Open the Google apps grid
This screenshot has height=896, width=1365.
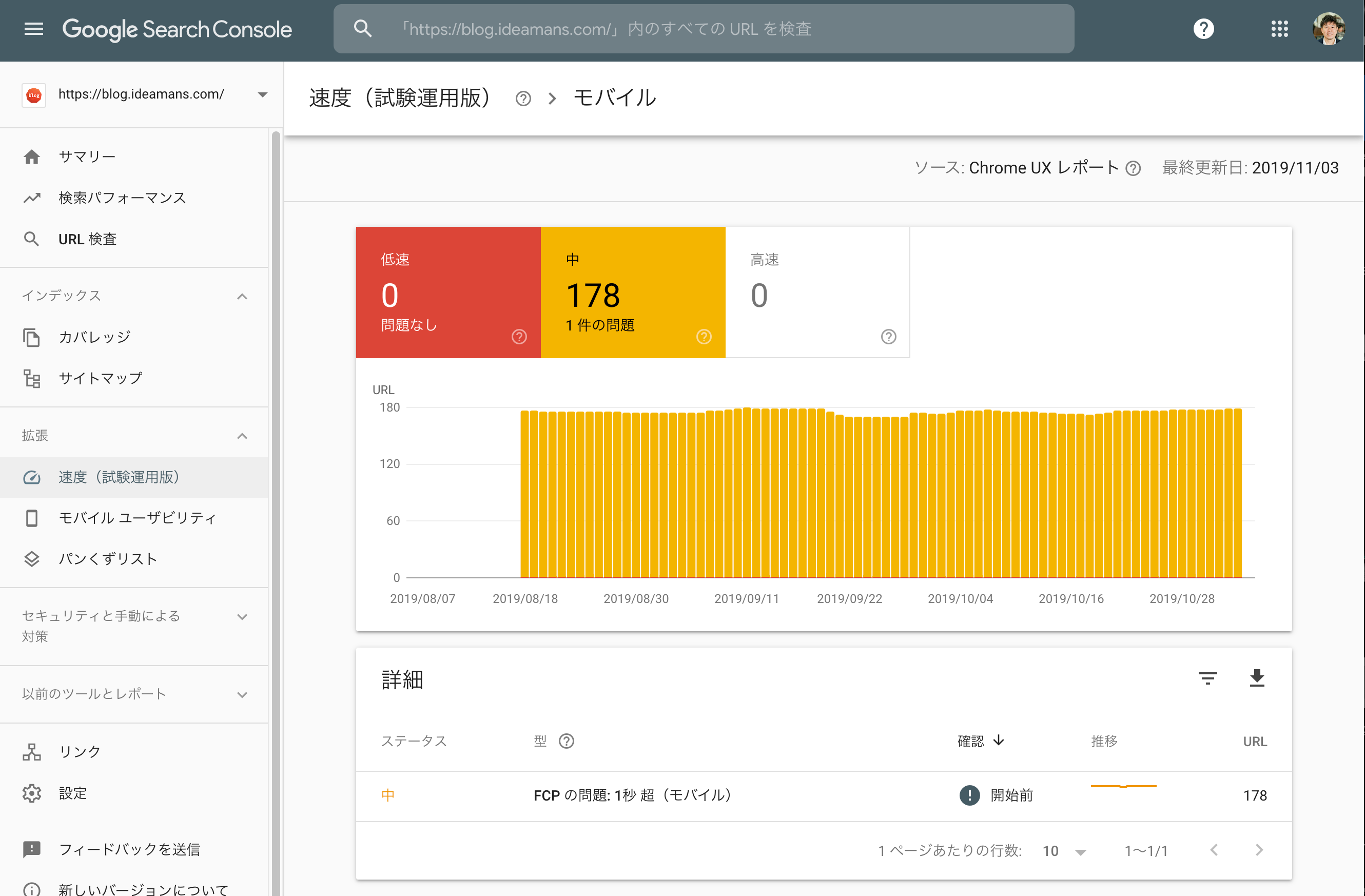1279,29
